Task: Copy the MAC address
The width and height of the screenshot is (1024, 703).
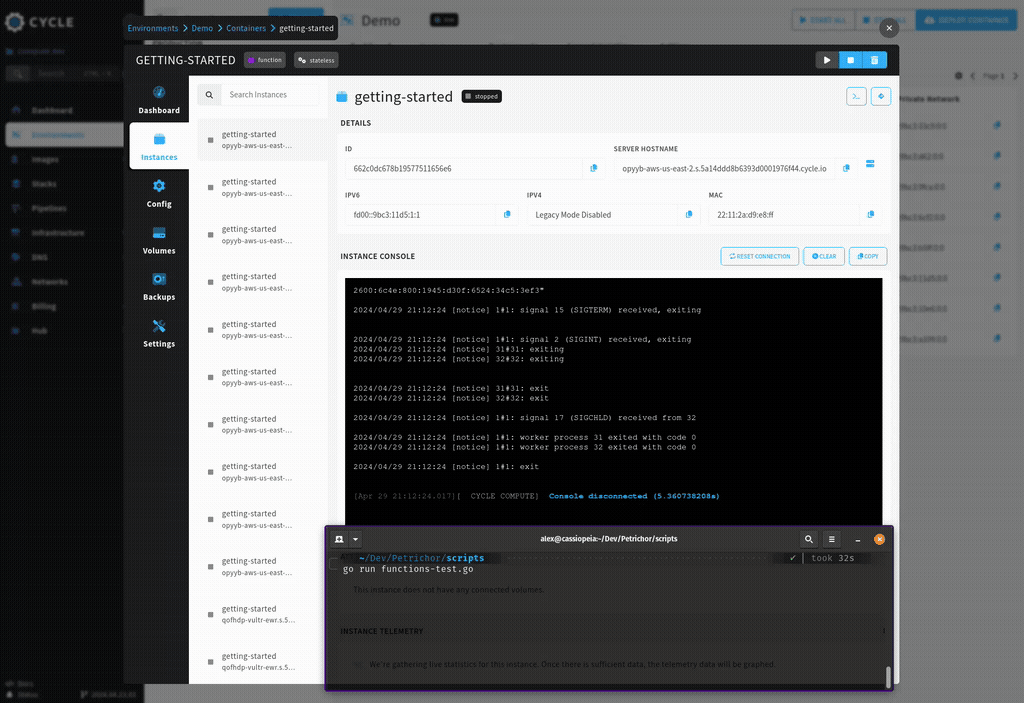Action: click(x=871, y=214)
